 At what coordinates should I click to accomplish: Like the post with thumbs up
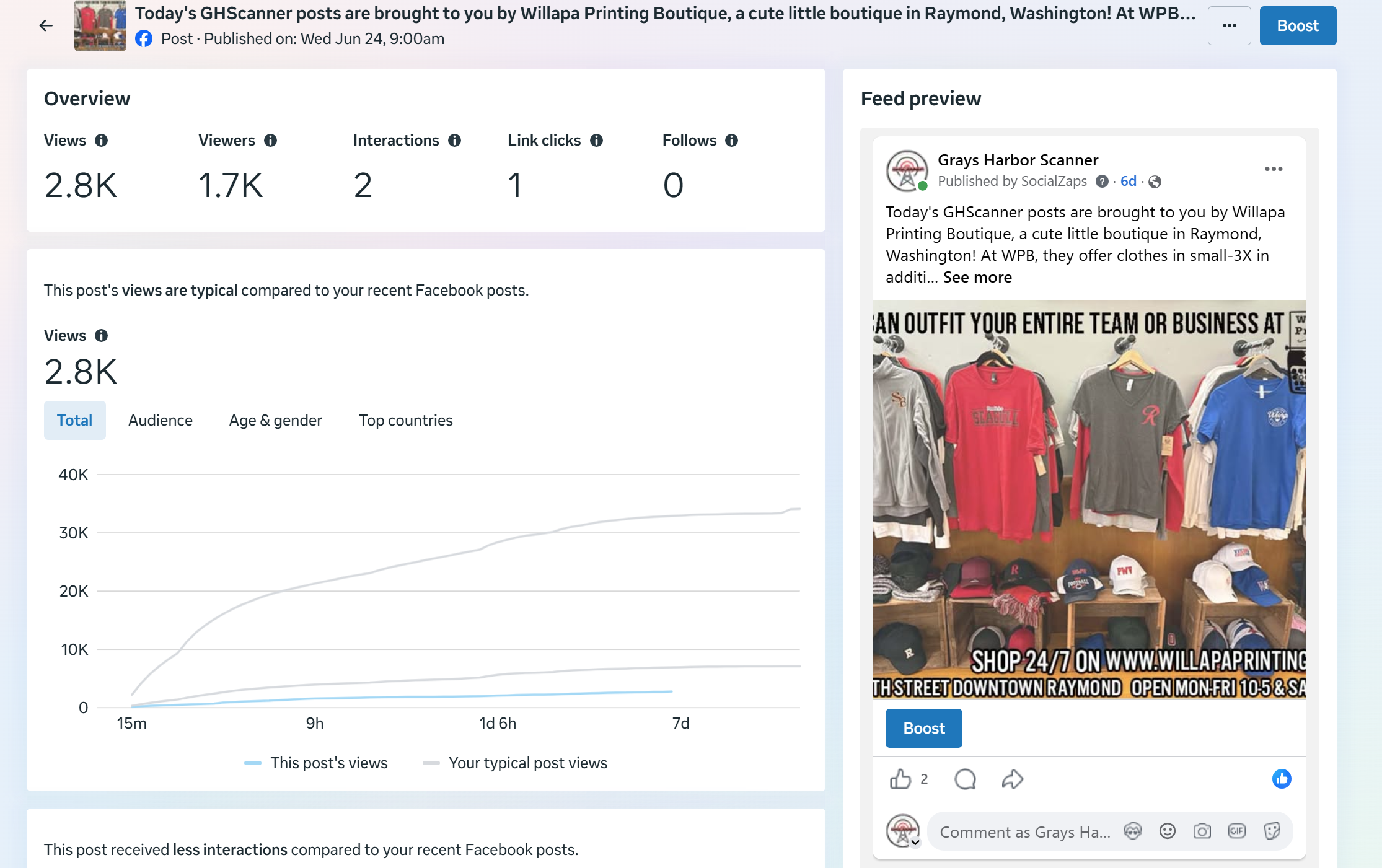[900, 779]
